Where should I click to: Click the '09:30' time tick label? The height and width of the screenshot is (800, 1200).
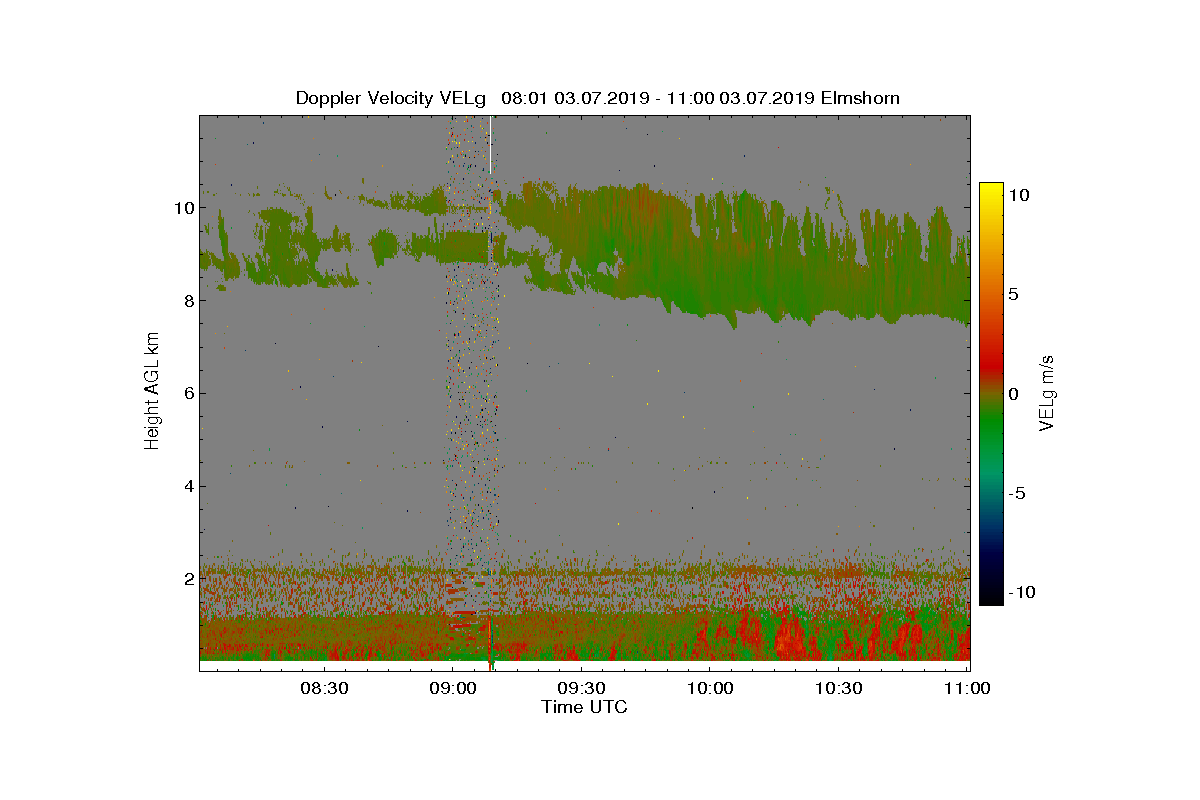click(581, 689)
